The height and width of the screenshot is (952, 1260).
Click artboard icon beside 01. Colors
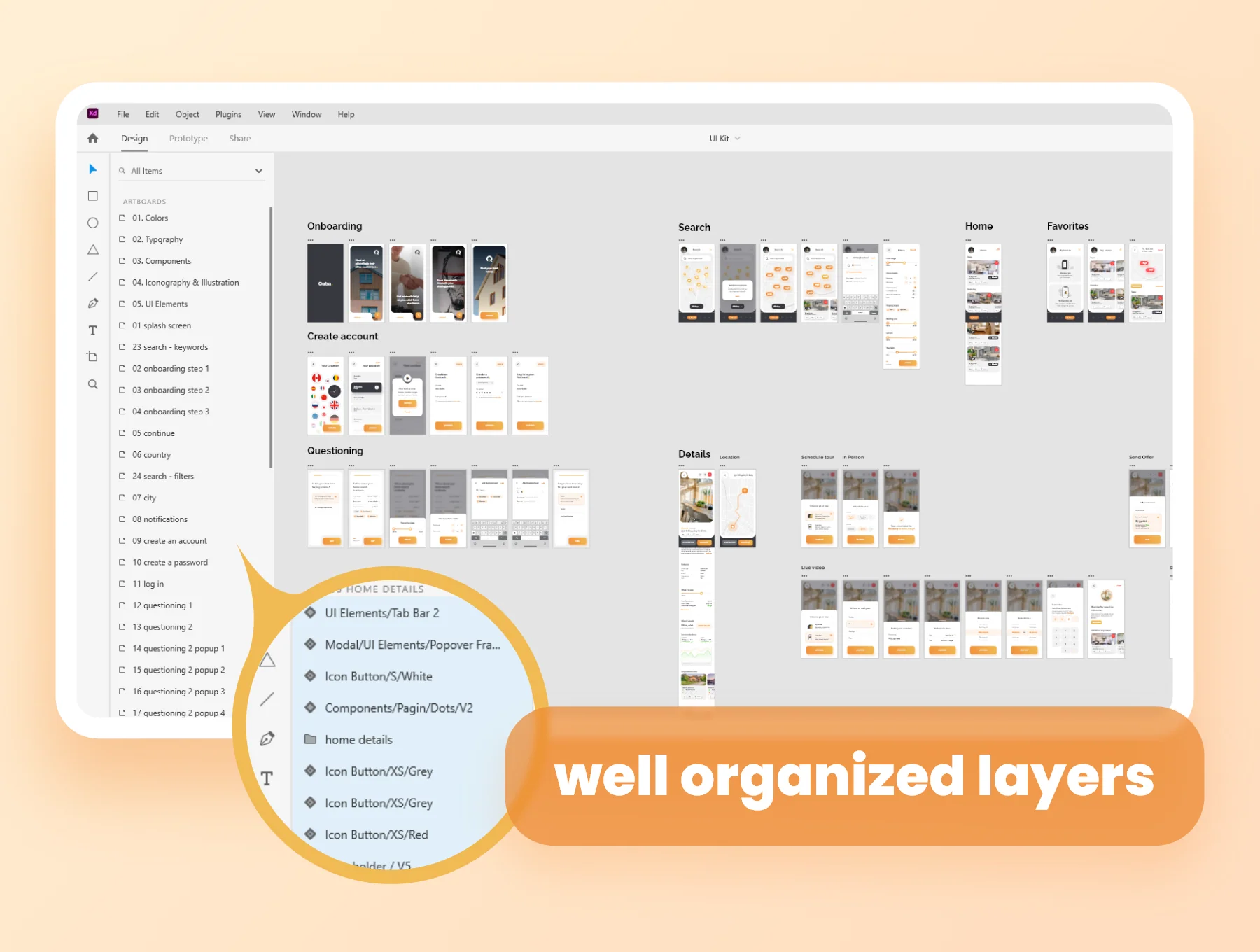(x=122, y=218)
